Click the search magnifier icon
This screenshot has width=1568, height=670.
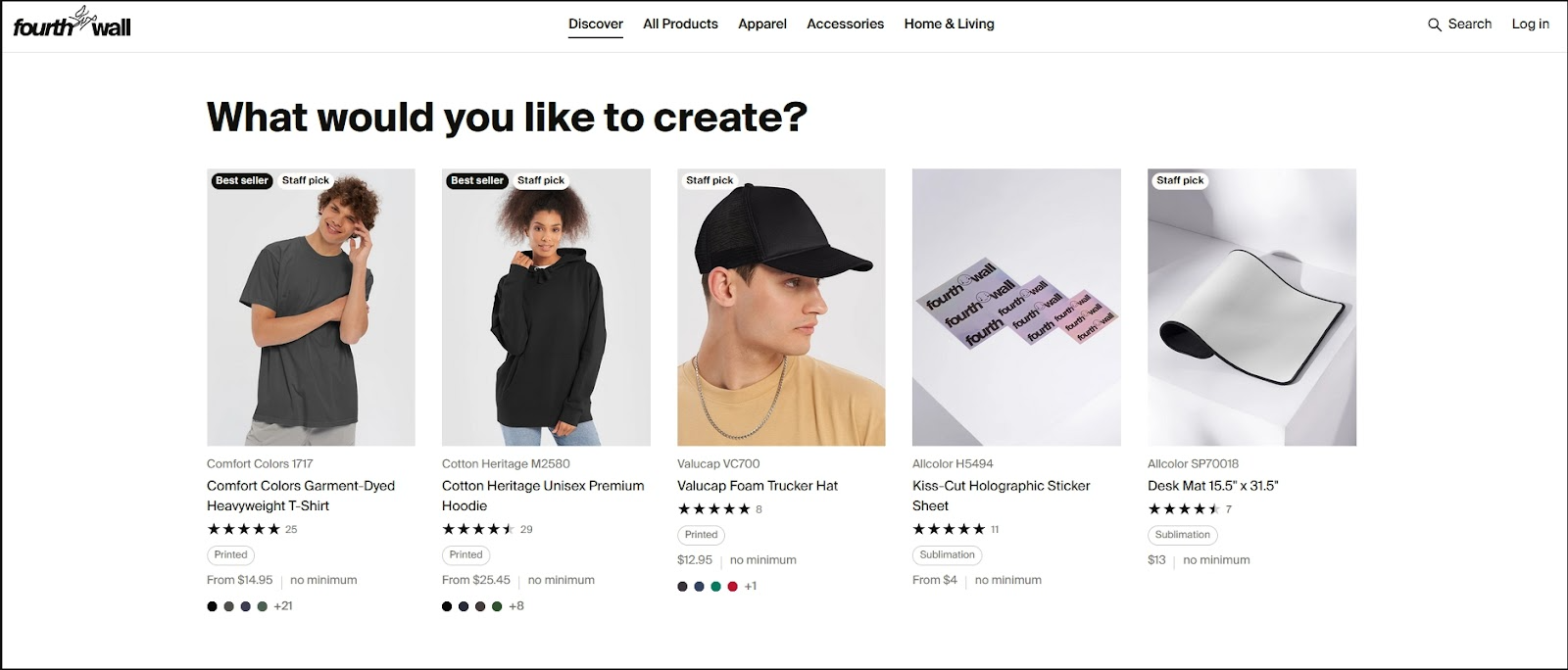[1435, 24]
